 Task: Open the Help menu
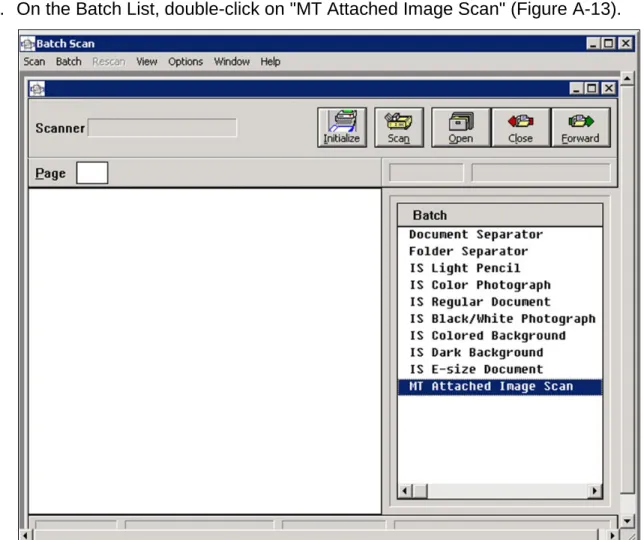(270, 62)
